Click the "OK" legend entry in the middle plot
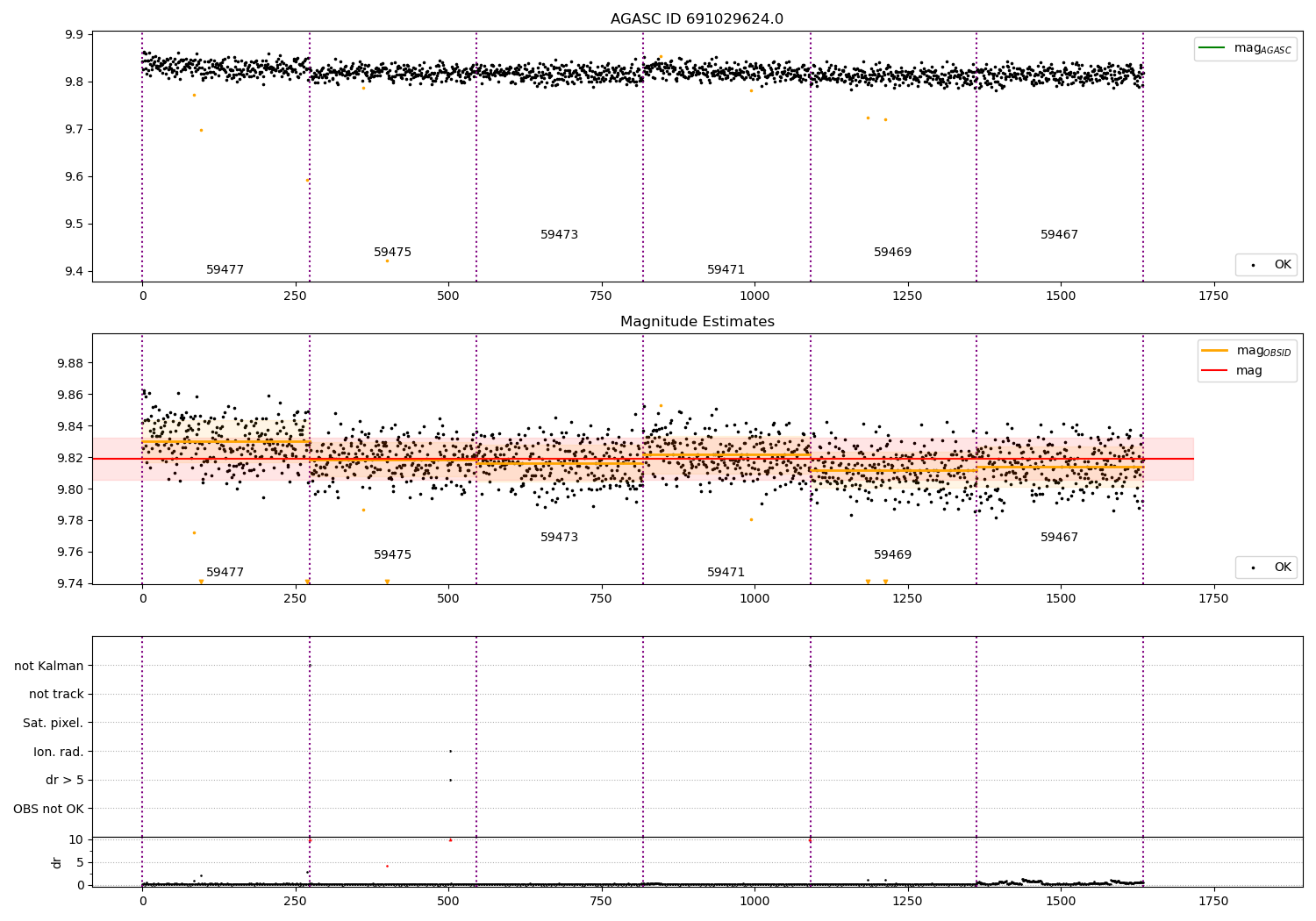This screenshot has width=1316, height=921. (1268, 568)
